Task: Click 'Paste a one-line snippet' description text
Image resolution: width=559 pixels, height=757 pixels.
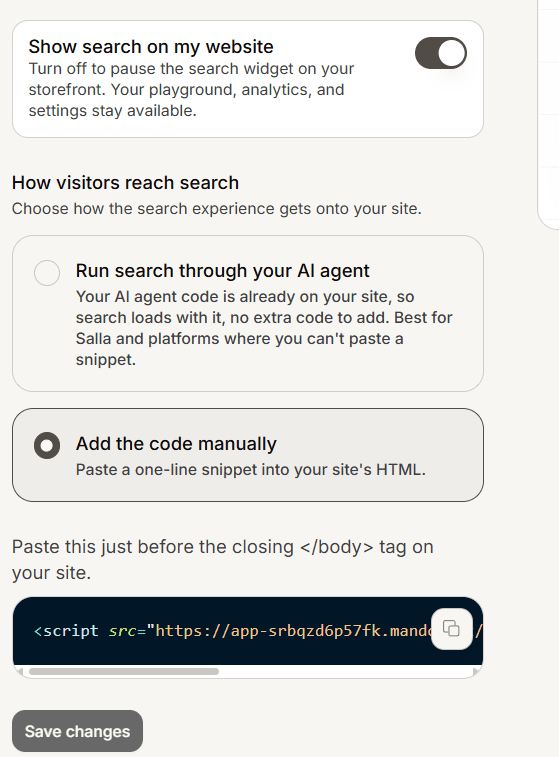Action: (x=251, y=470)
